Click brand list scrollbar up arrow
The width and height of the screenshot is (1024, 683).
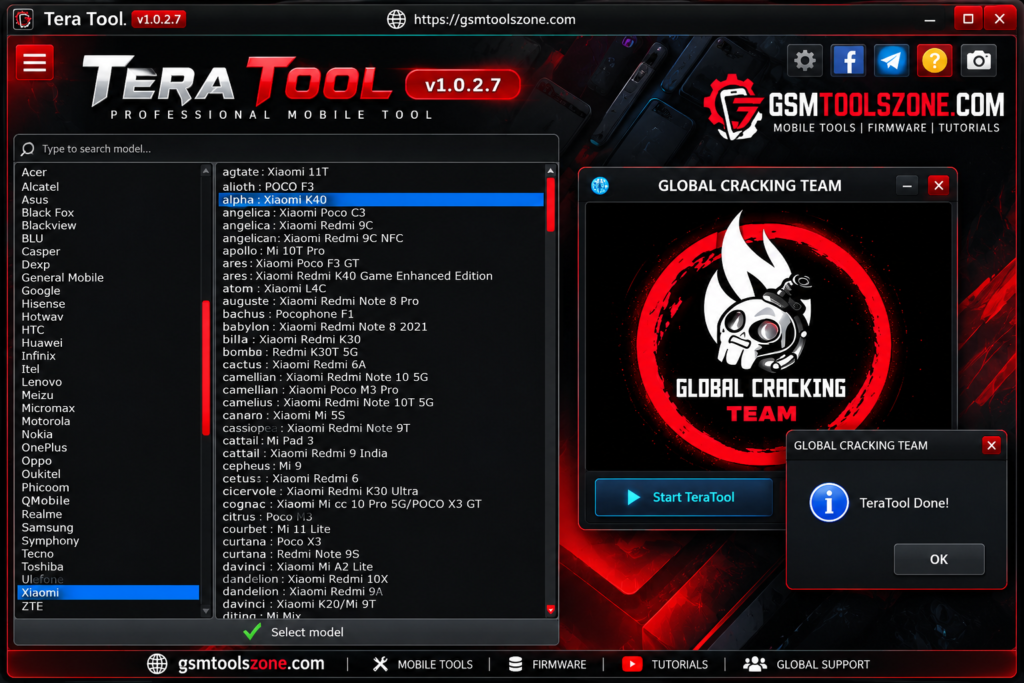point(206,170)
